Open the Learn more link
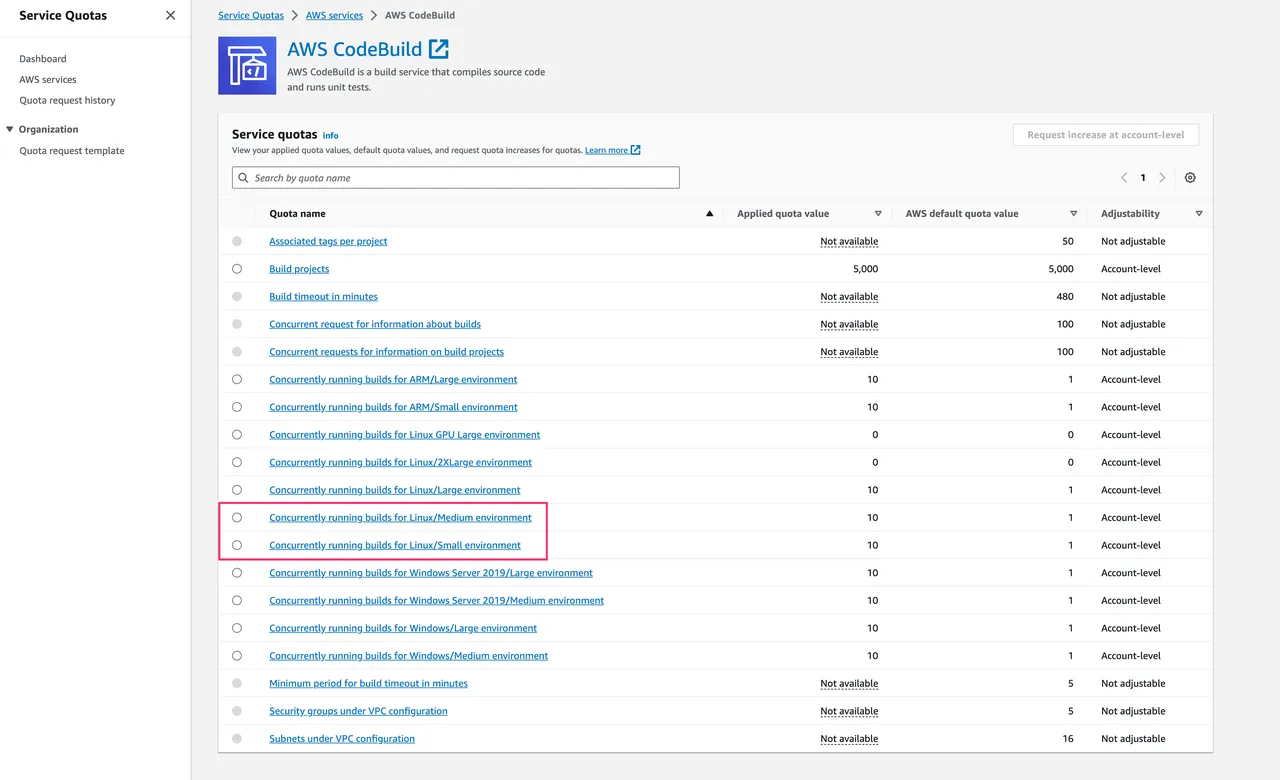This screenshot has width=1280, height=780. tap(613, 150)
